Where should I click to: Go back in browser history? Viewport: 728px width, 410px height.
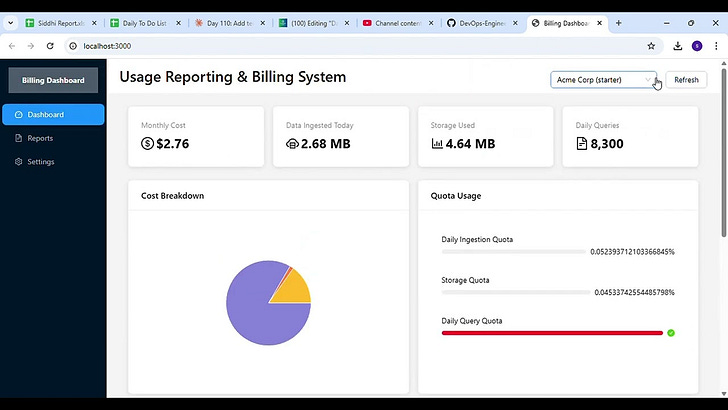[12, 46]
